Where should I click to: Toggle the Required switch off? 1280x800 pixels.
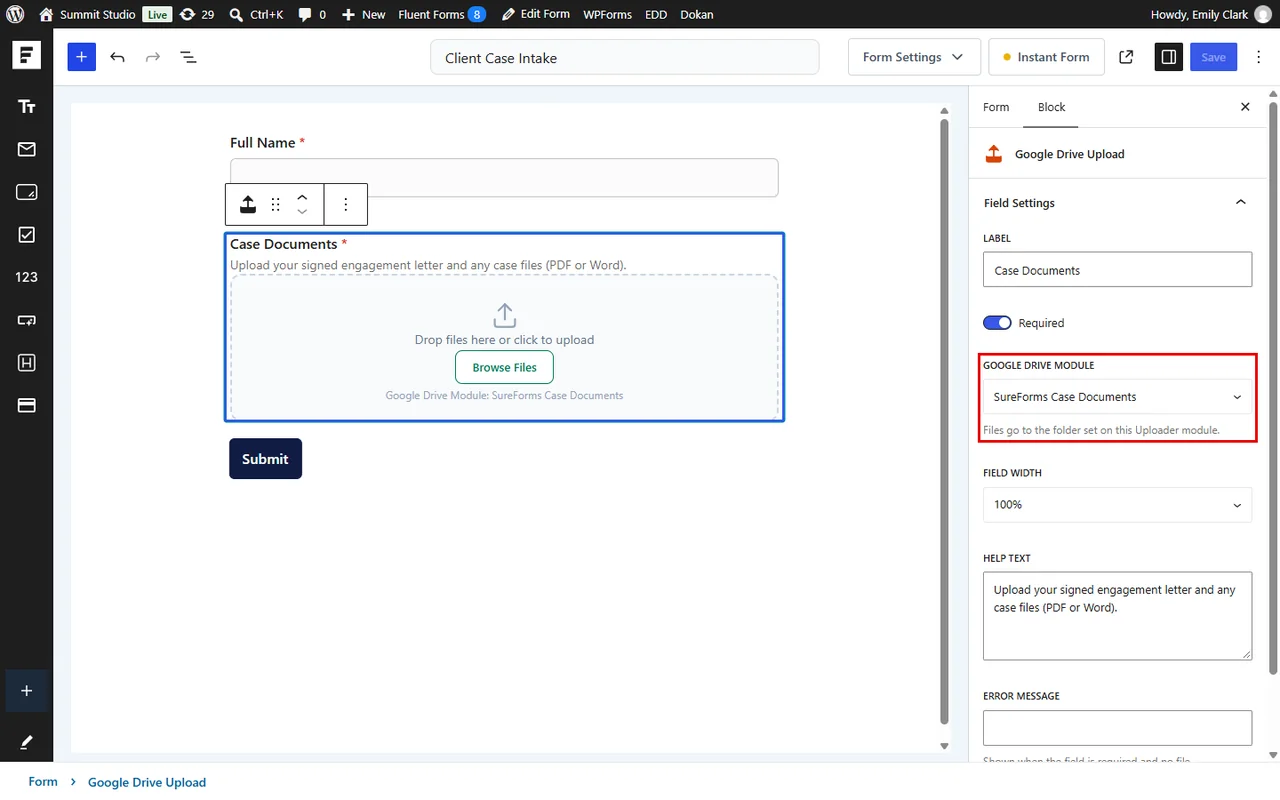(x=997, y=323)
